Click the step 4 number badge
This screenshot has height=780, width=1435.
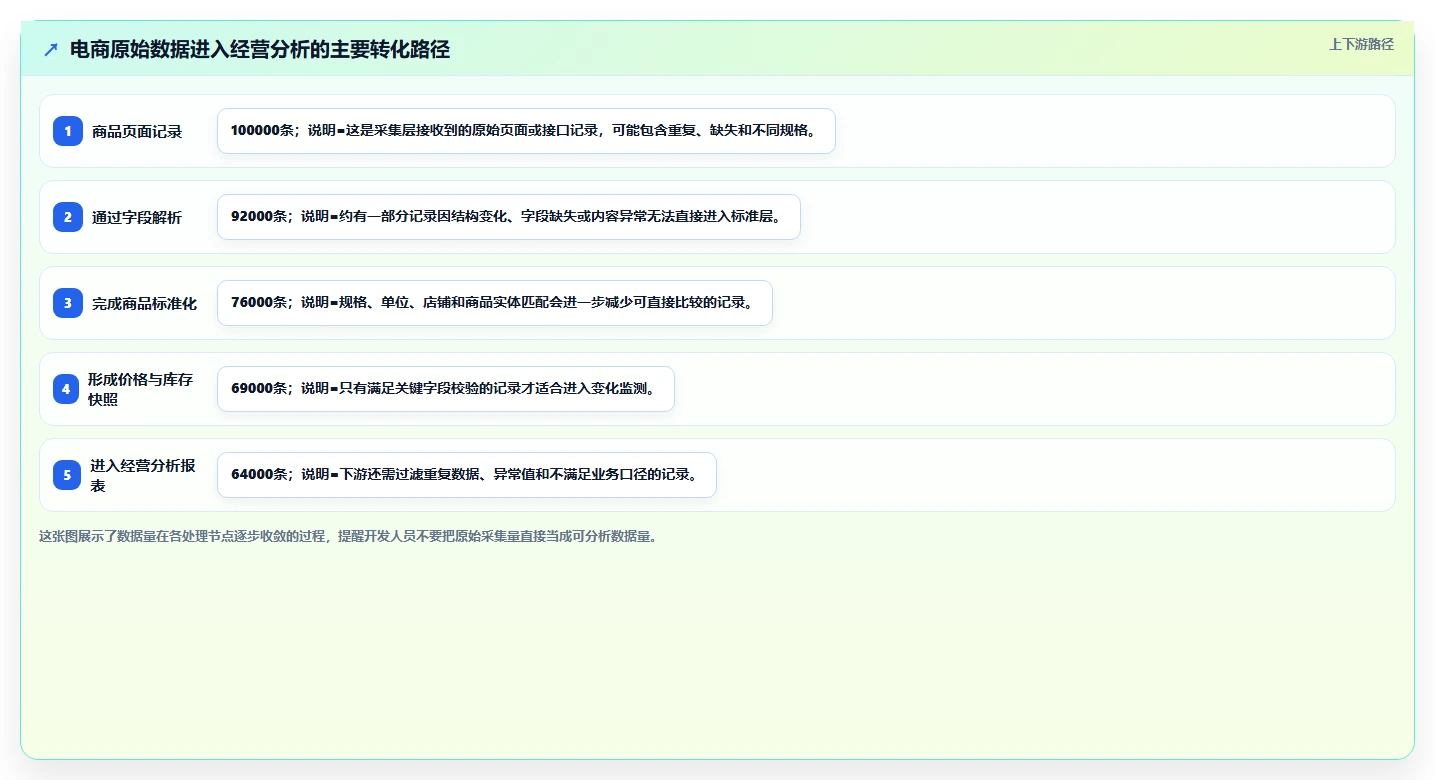click(x=66, y=389)
